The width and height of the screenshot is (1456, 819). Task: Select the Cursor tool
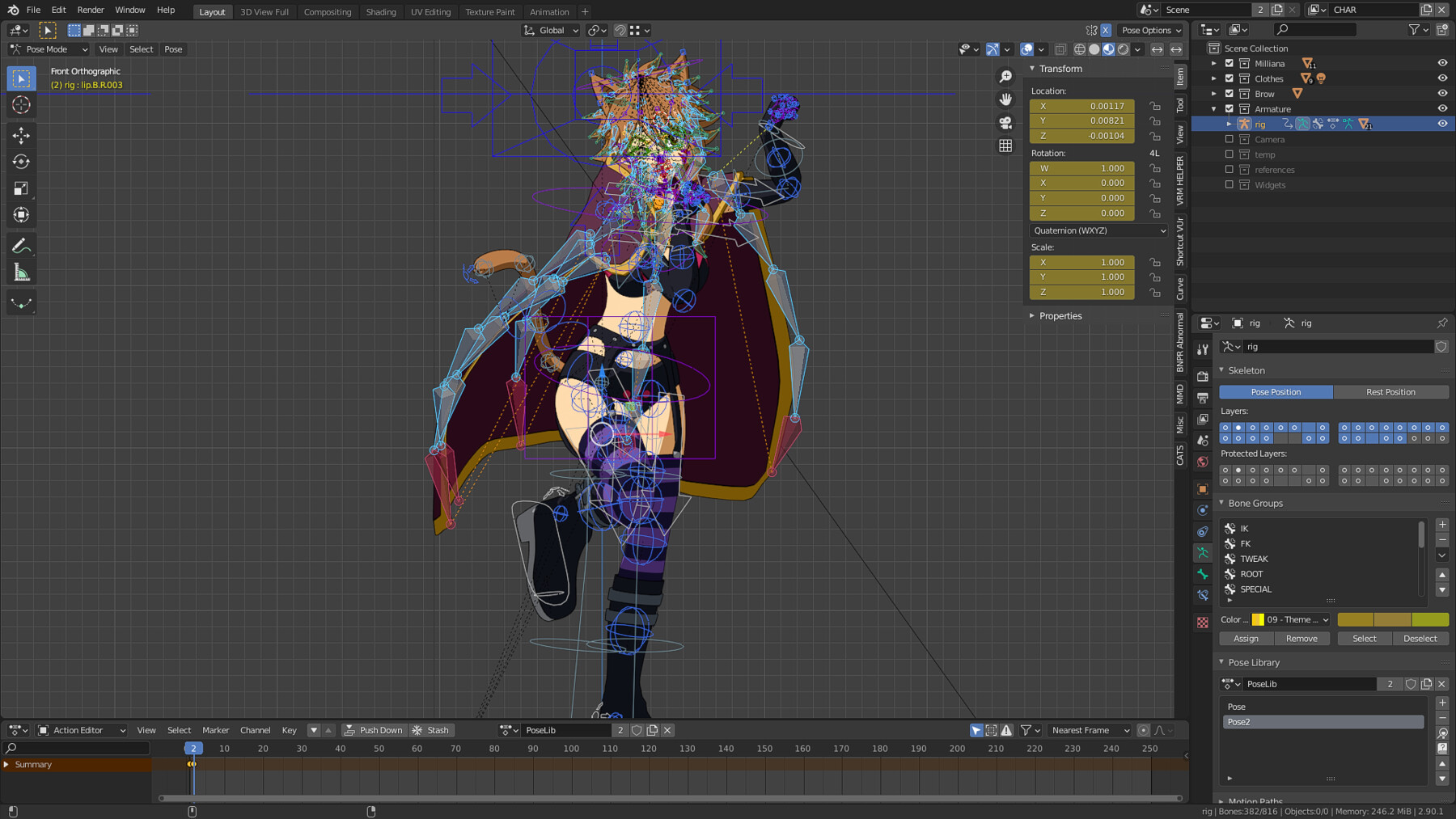(x=21, y=105)
